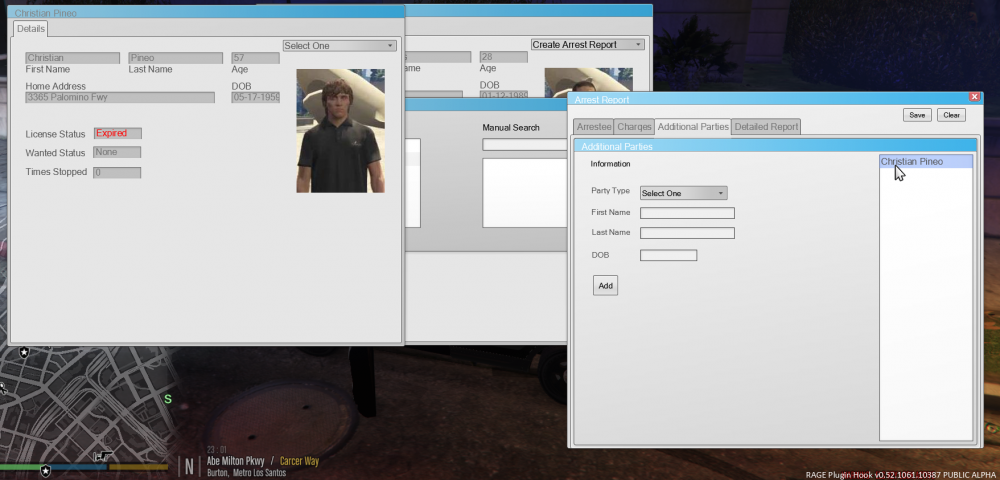The height and width of the screenshot is (480, 1000).
Task: Click the DOB field in Additional Parties
Action: (x=668, y=255)
